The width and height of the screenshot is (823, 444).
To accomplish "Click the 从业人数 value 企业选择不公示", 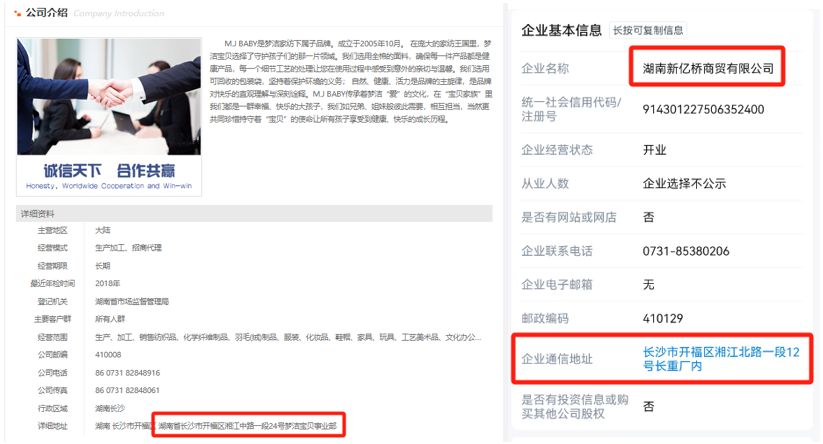I will pos(684,184).
